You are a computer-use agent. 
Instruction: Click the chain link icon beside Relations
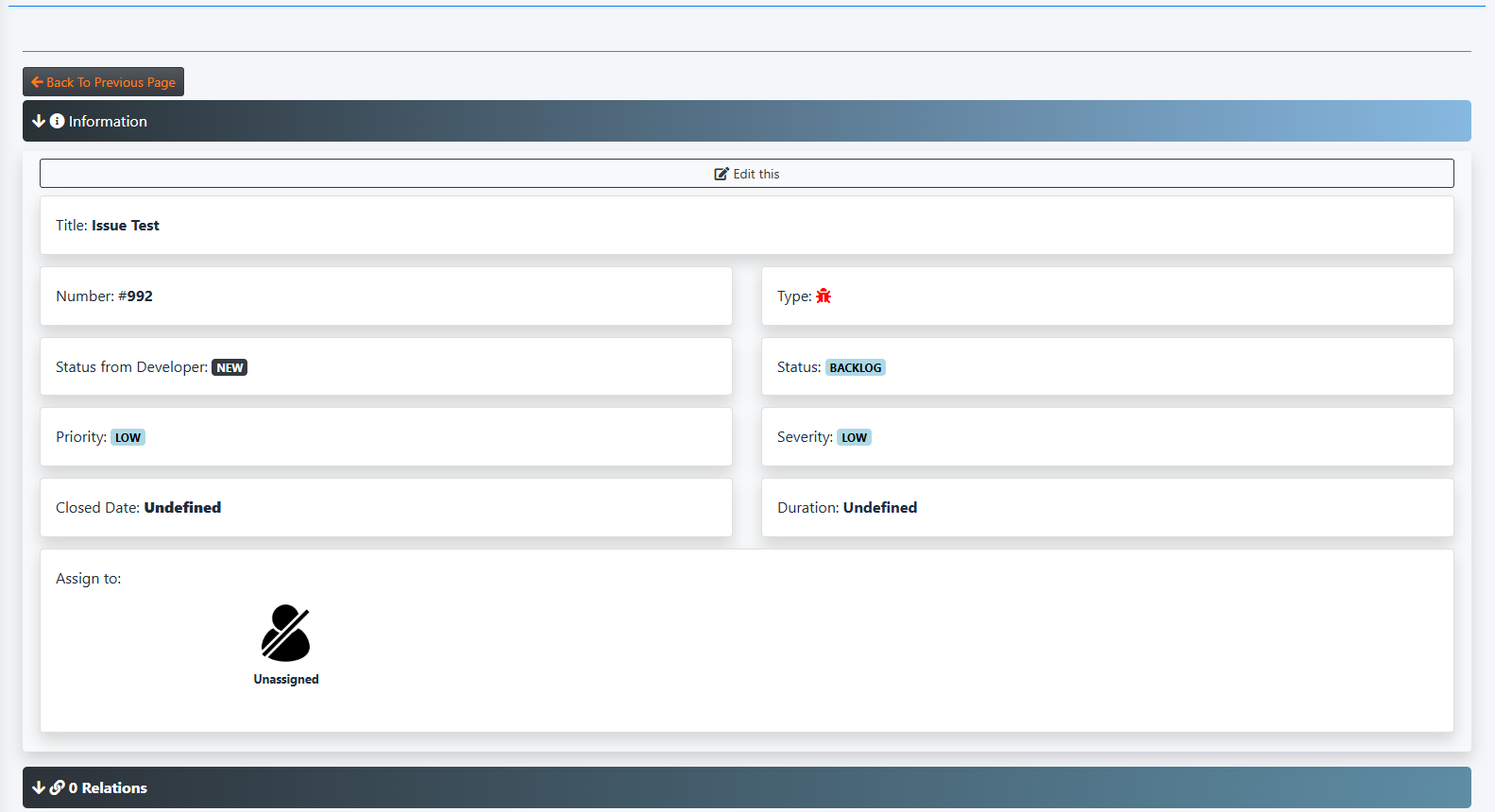tap(57, 787)
